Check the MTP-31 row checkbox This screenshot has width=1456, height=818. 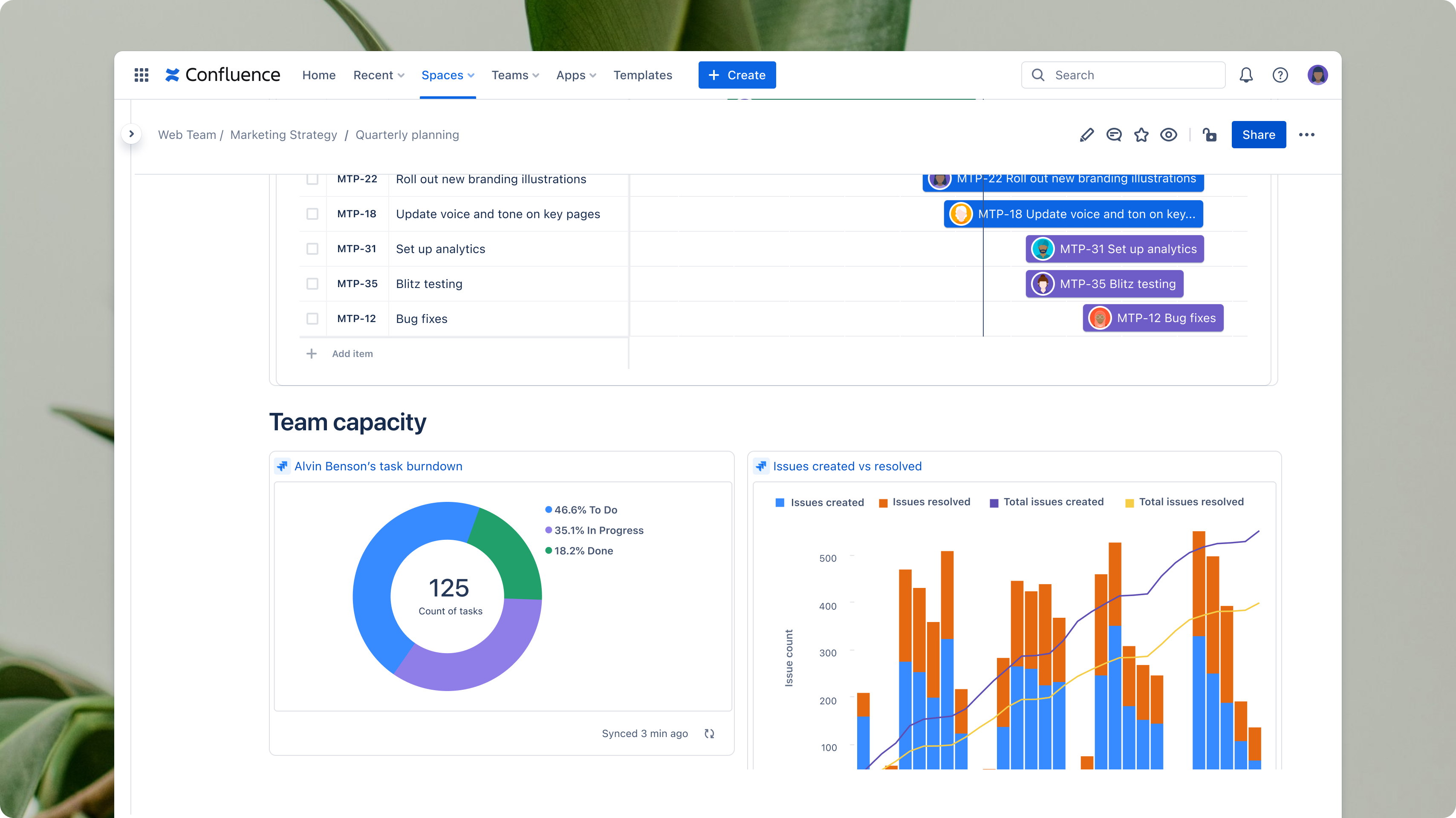[312, 249]
